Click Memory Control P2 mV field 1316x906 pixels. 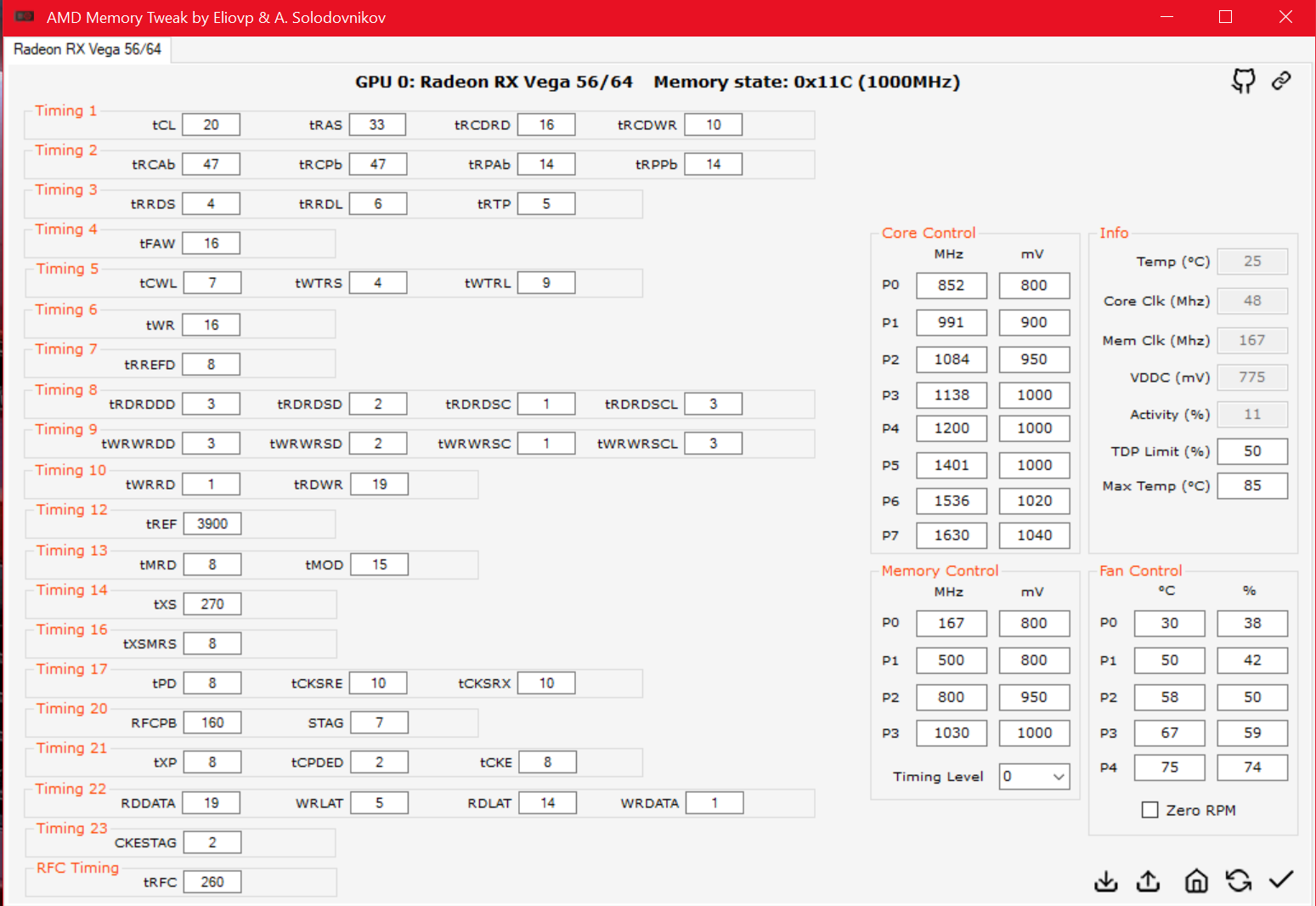1034,697
